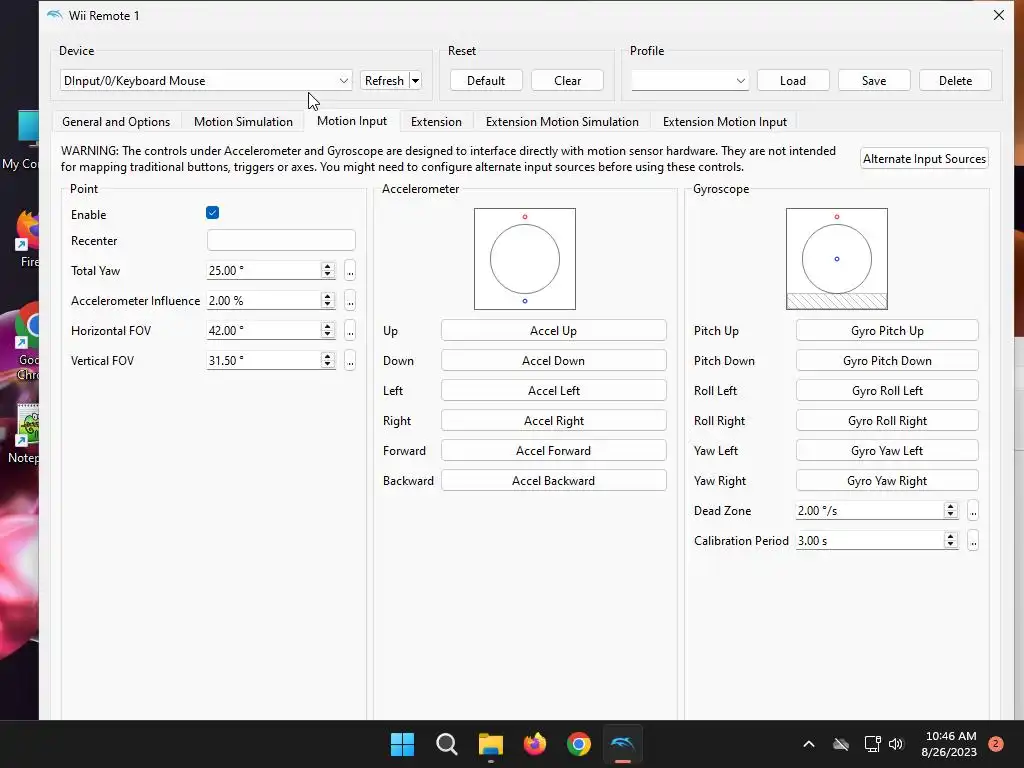Screen dimensions: 1024x768
Task: Map the Accel Up button
Action: coord(553,330)
